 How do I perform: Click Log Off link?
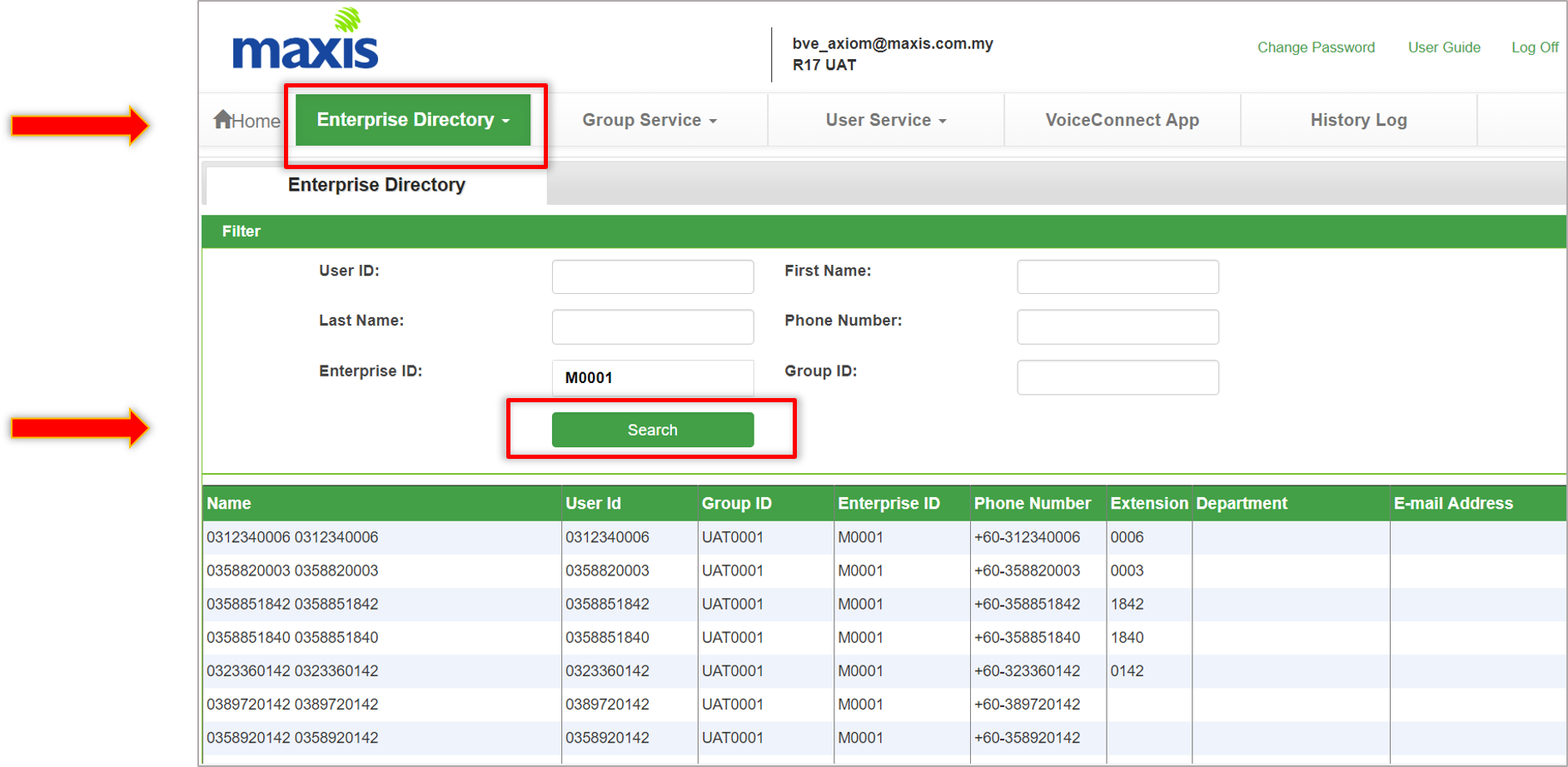[x=1535, y=47]
